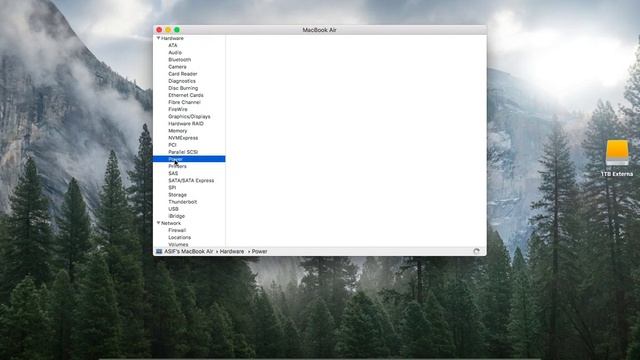
Task: Open the Bluetooth hardware entry
Action: (180, 60)
